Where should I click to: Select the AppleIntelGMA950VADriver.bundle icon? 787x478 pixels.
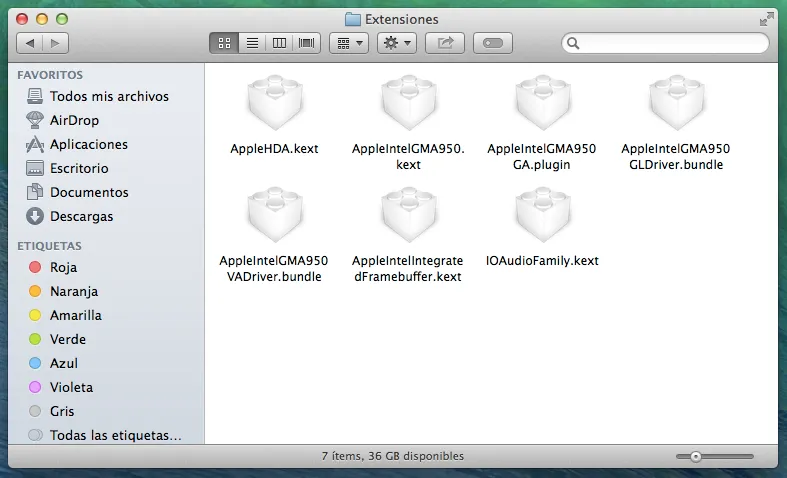tap(275, 215)
